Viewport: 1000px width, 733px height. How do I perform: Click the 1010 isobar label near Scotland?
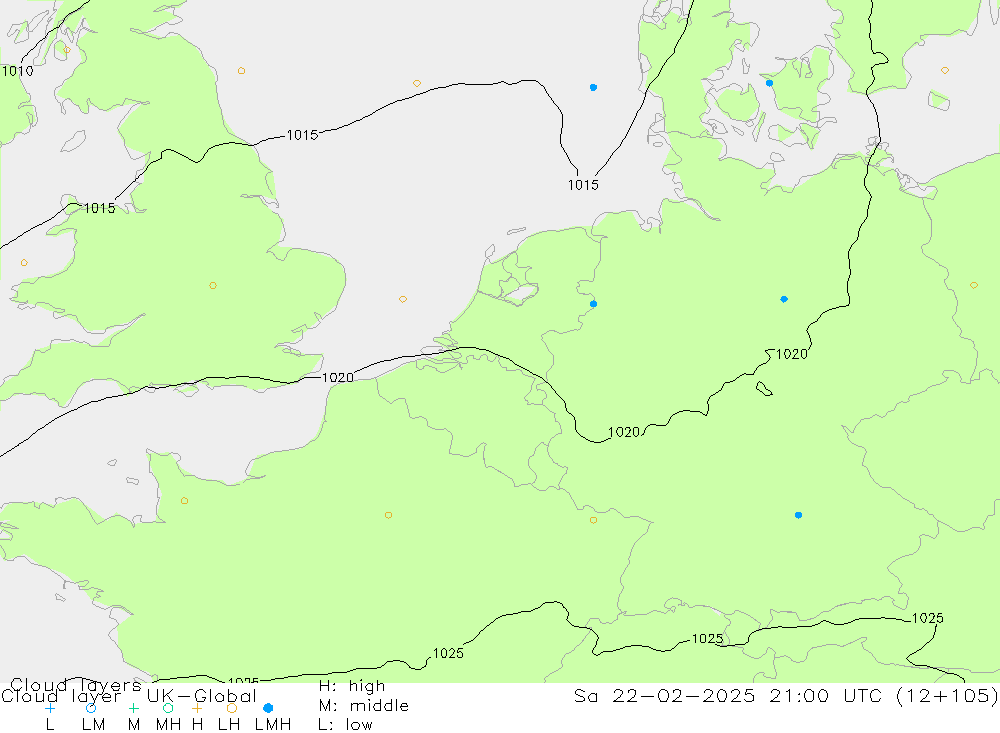pyautogui.click(x=17, y=71)
